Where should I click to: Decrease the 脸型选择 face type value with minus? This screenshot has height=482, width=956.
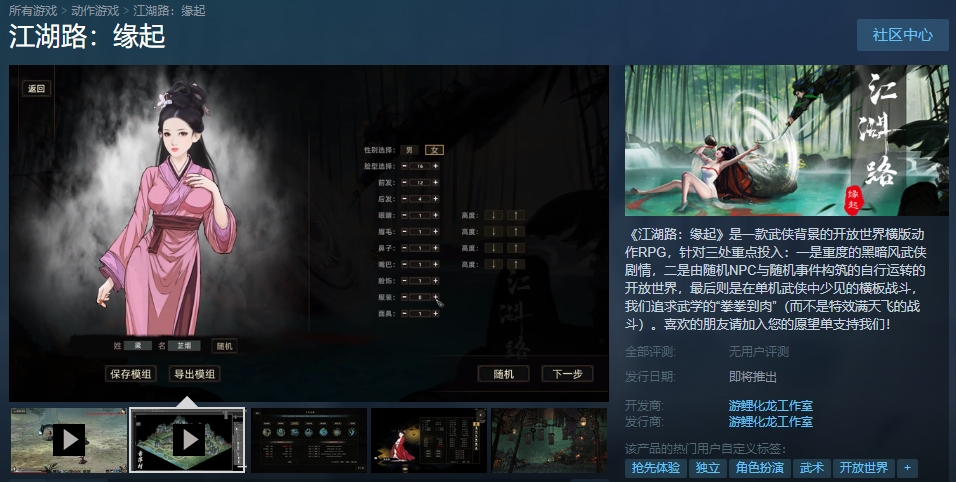(x=404, y=166)
